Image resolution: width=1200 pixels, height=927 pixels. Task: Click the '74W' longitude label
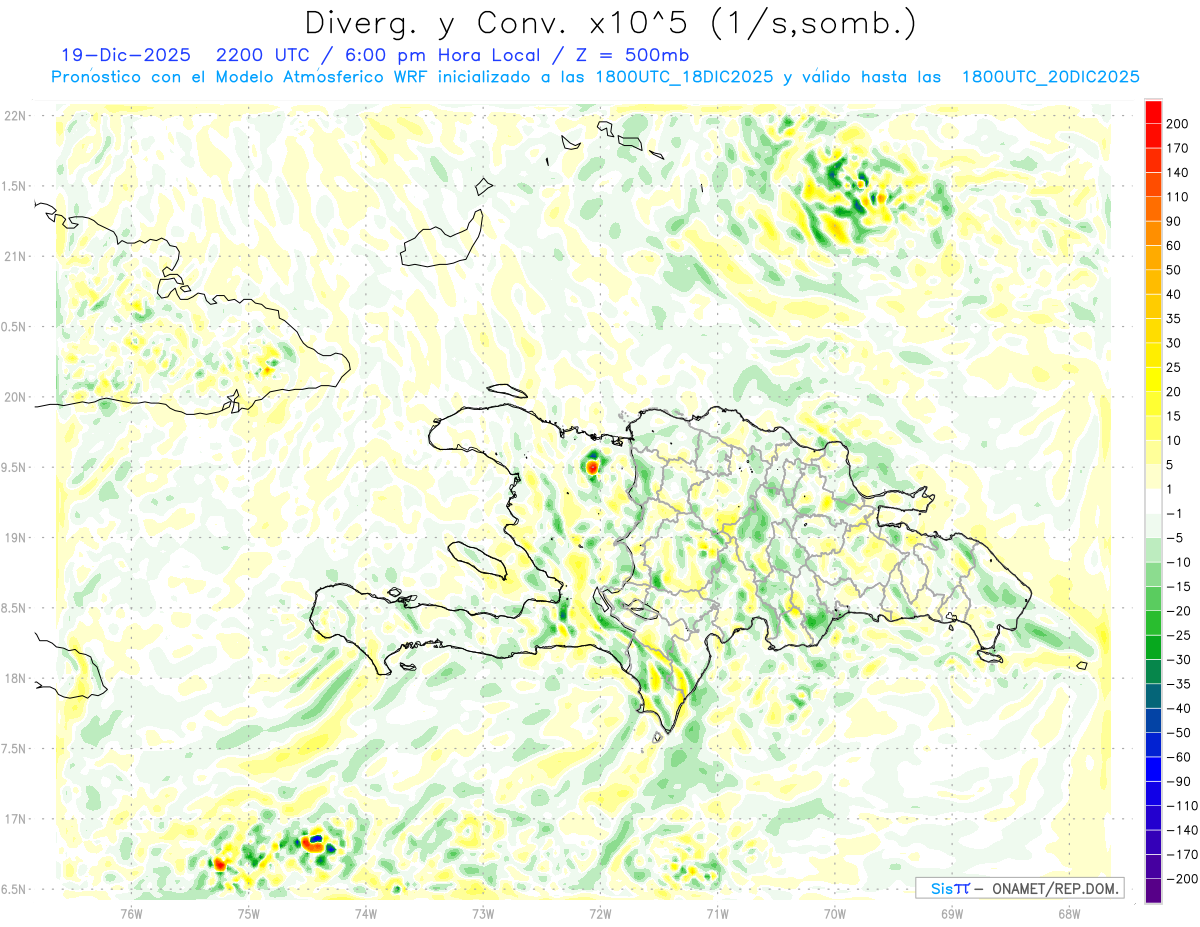click(366, 913)
